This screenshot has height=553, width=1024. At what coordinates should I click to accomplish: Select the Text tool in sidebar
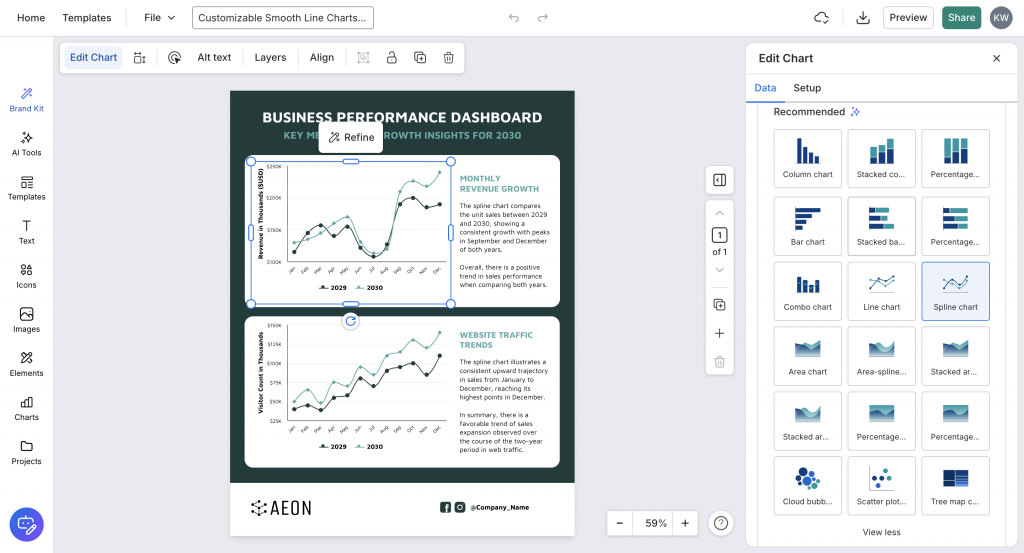coord(26,232)
